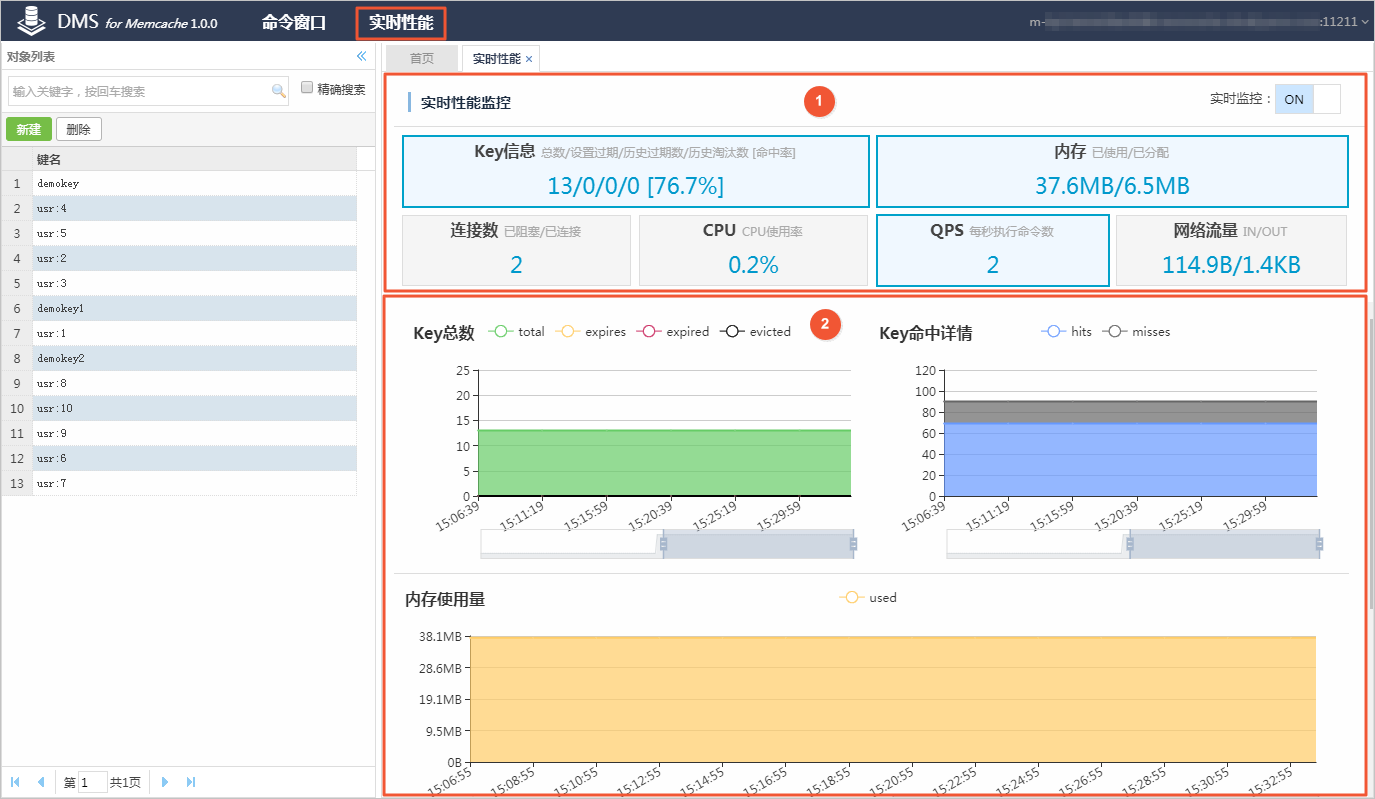
Task: Check the 精确搜索 checkbox
Action: point(307,88)
